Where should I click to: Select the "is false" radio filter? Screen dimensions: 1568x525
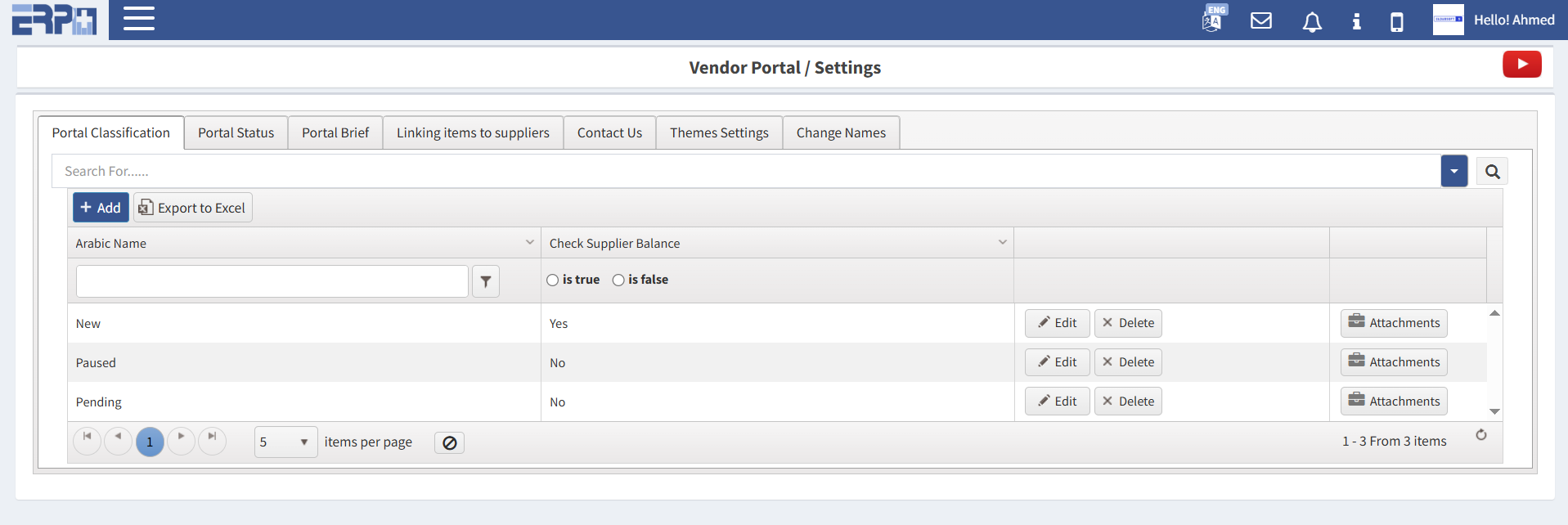tap(618, 280)
